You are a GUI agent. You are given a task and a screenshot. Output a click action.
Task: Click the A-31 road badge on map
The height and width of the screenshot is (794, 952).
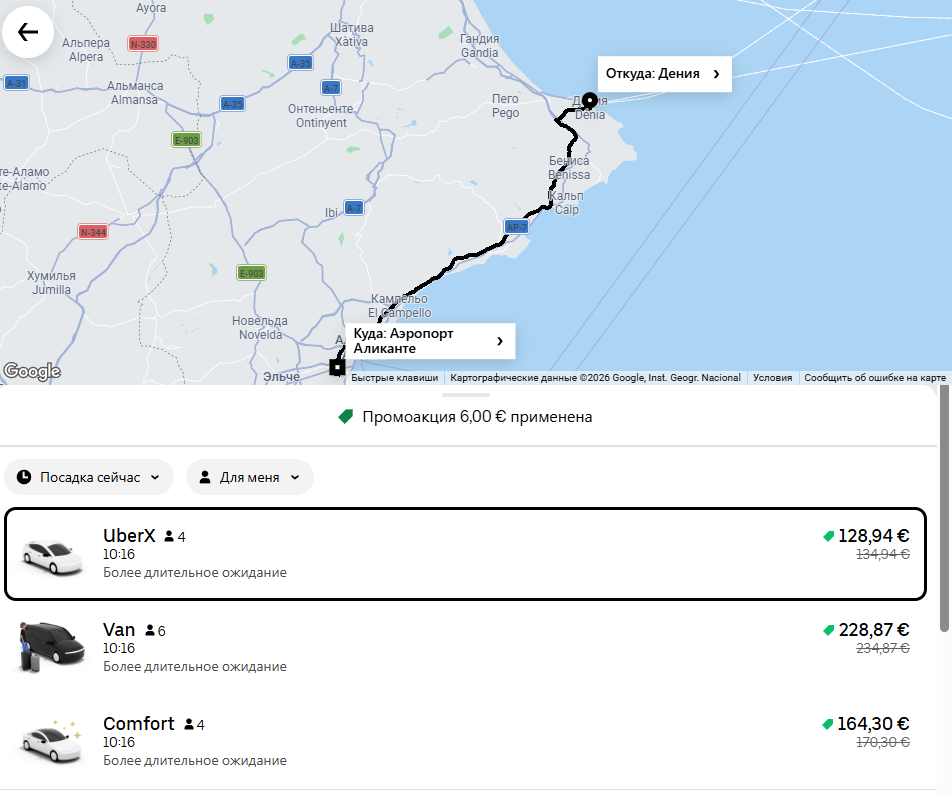point(16,83)
